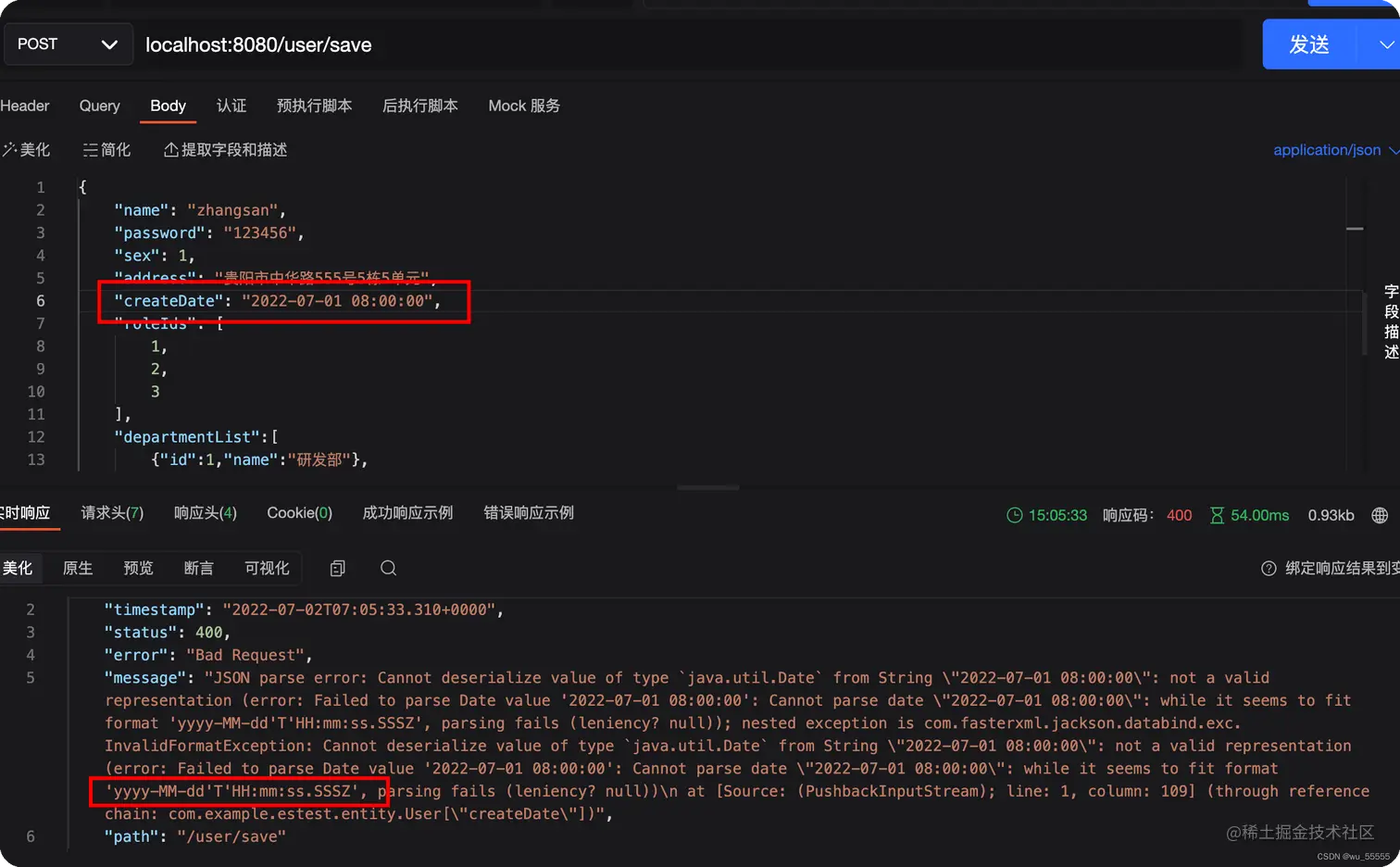Open the 断言 assertion view
The image size is (1400, 867).
coord(198,568)
